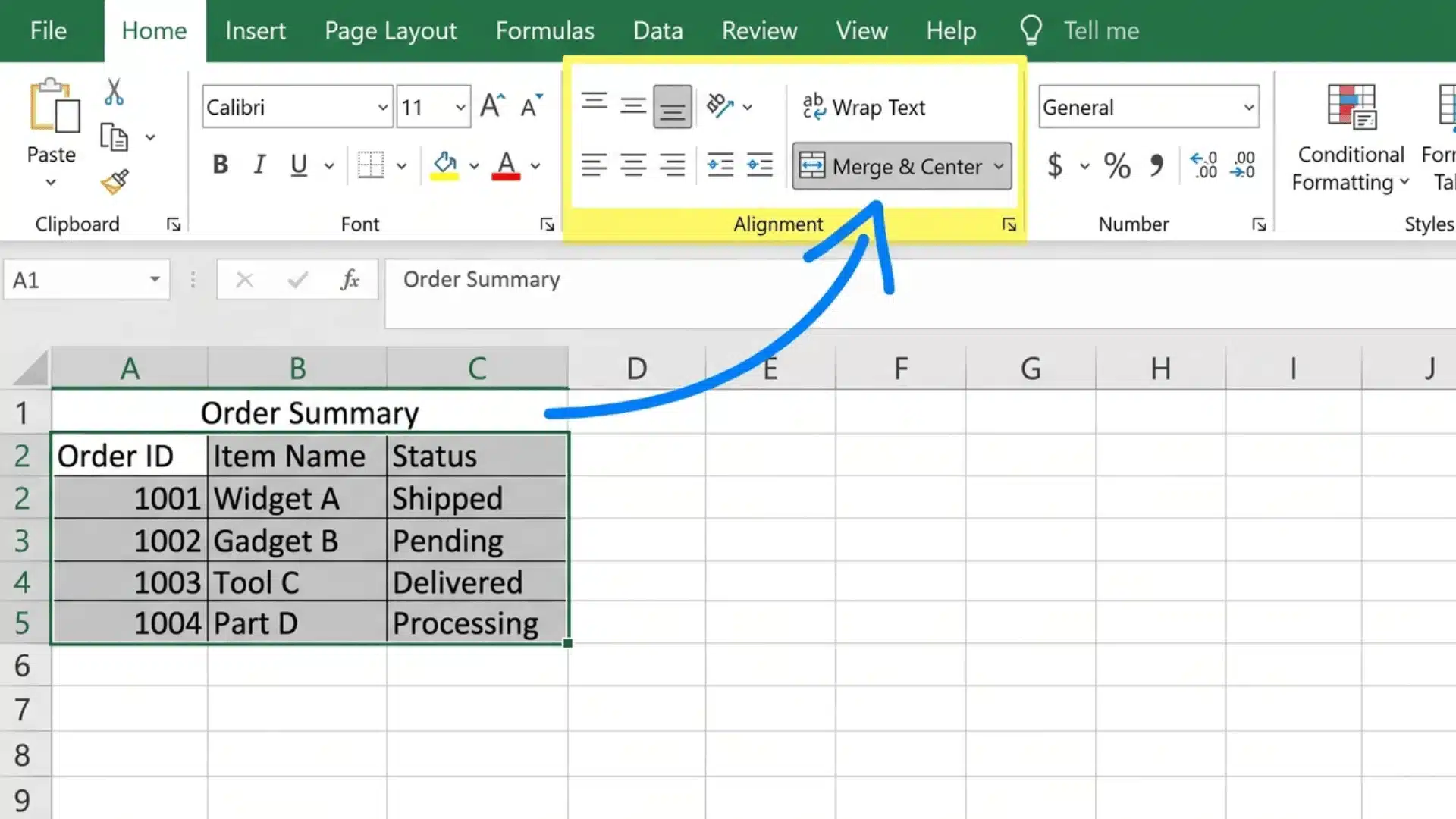Expand underline style options arrow
The width and height of the screenshot is (1456, 819).
[329, 165]
